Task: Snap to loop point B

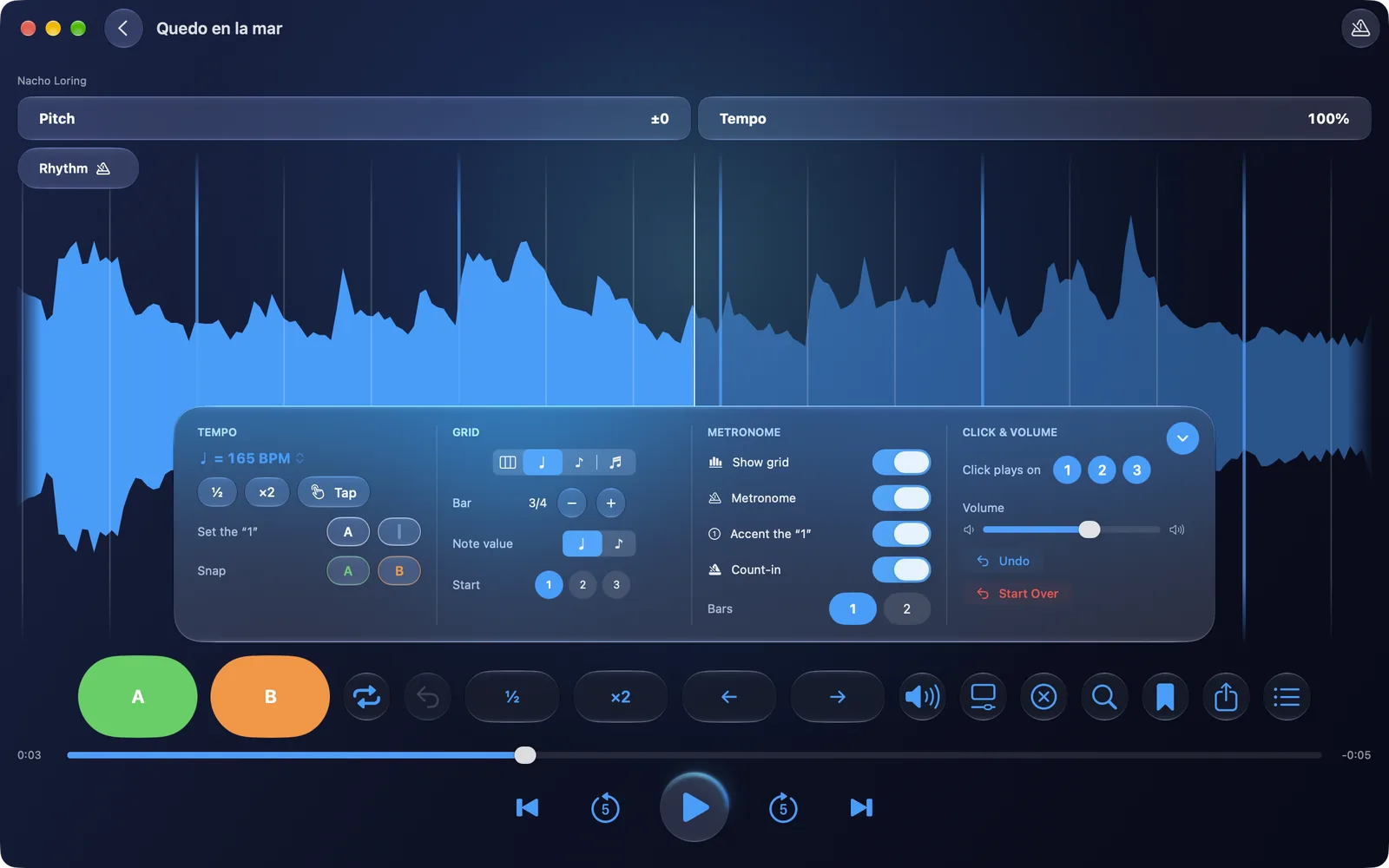Action: click(x=399, y=570)
